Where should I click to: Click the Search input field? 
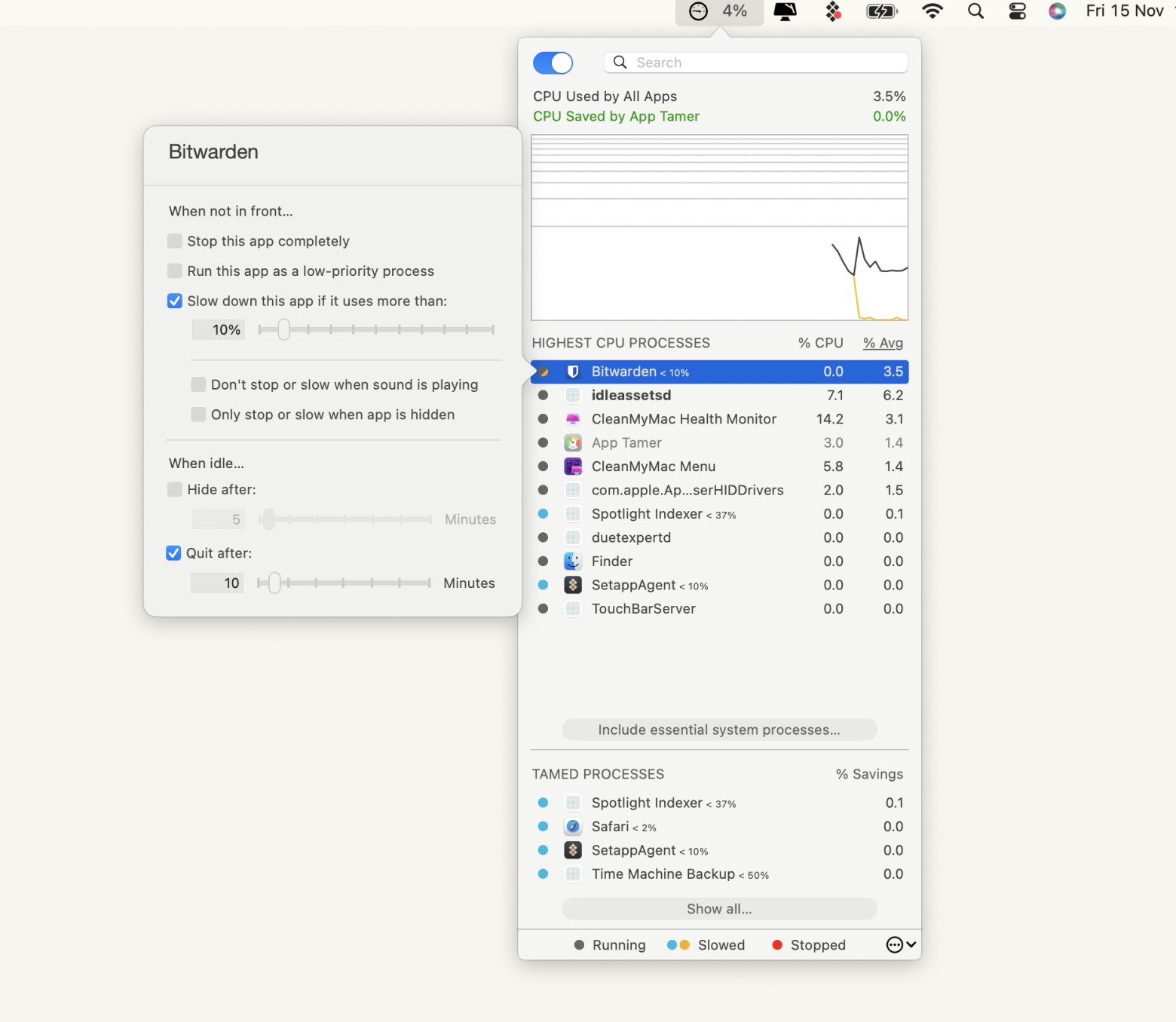[x=755, y=63]
